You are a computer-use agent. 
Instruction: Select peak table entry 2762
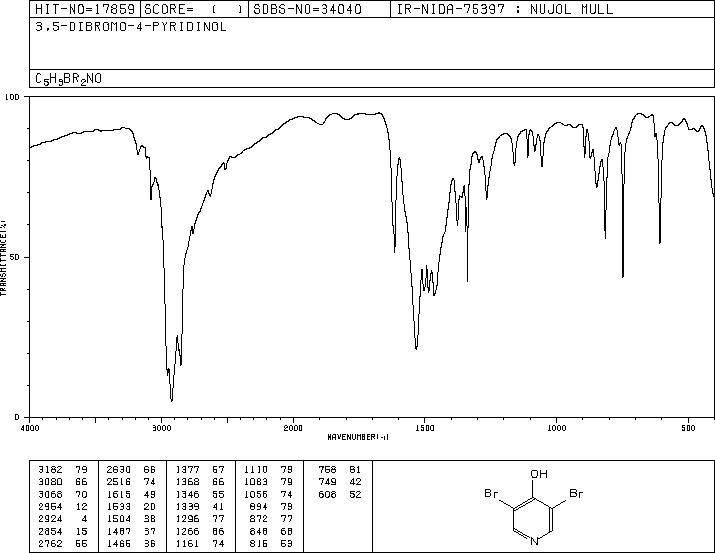(63, 543)
